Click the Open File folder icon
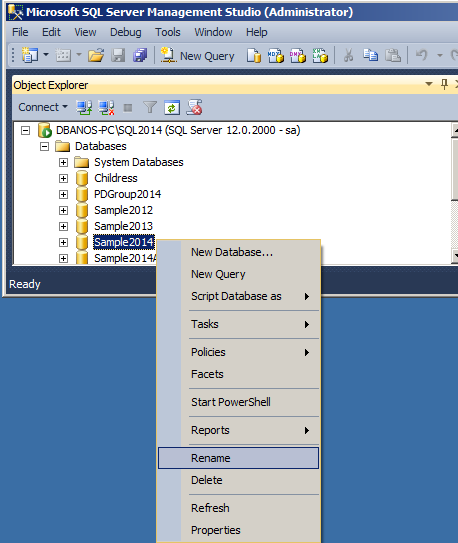The width and height of the screenshot is (458, 543). coord(96,55)
